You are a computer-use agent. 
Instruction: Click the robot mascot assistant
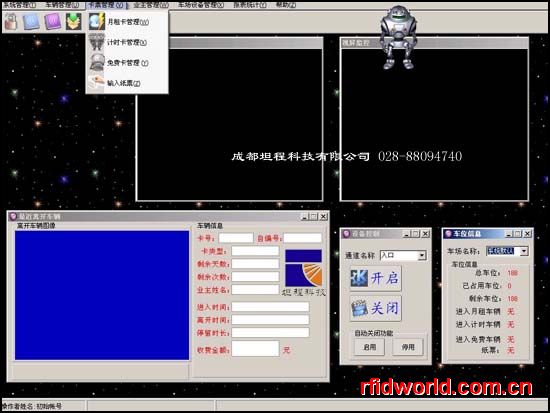(x=398, y=37)
